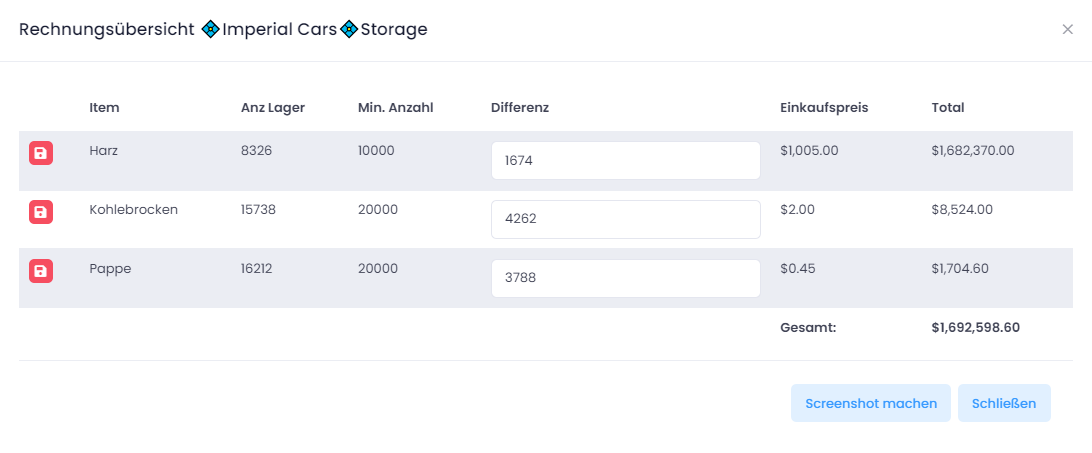
Task: Click the Kohlebrocken Differenz field showing 4262
Action: pyautogui.click(x=625, y=219)
